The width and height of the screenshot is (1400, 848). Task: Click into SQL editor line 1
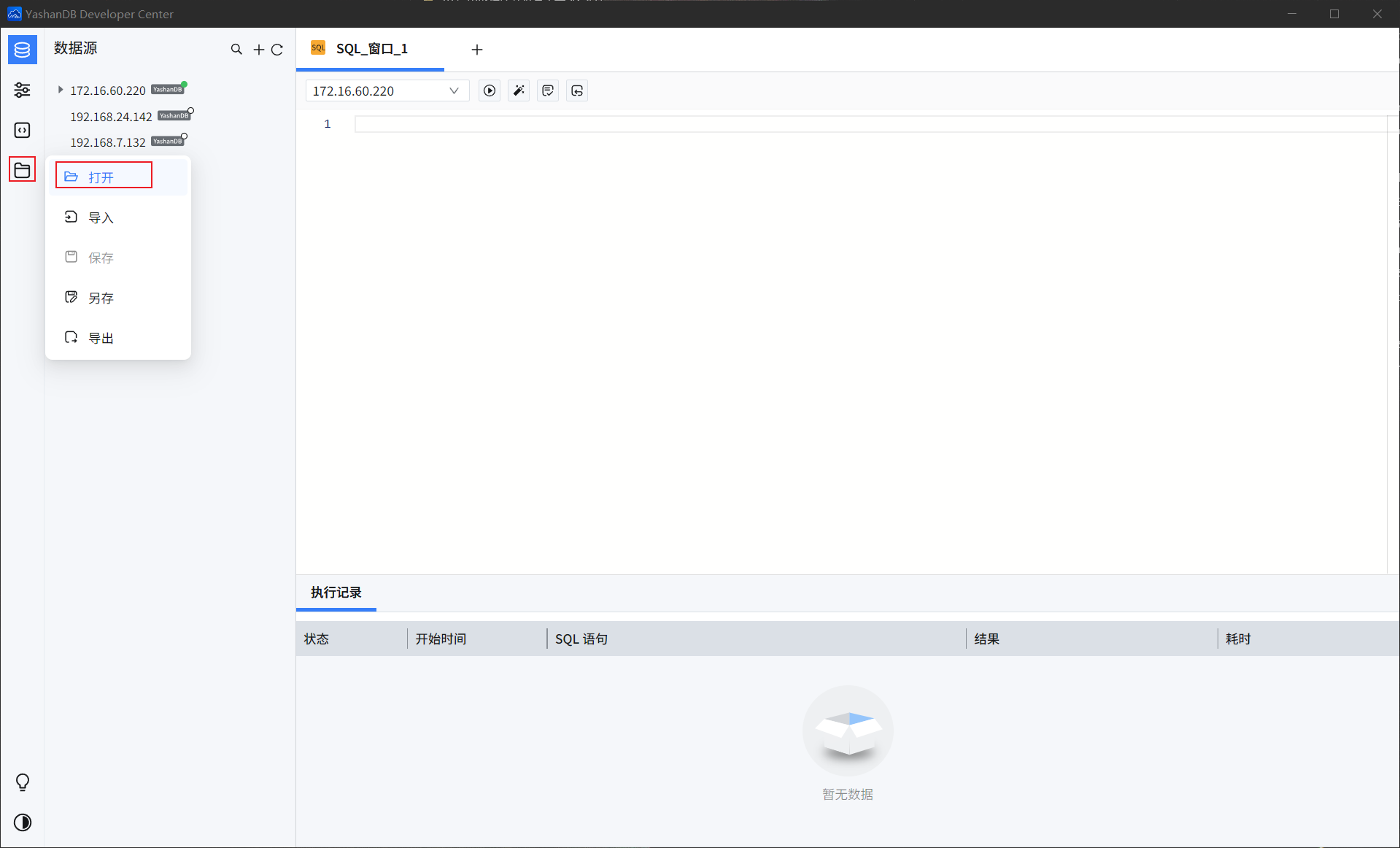pyautogui.click(x=868, y=124)
